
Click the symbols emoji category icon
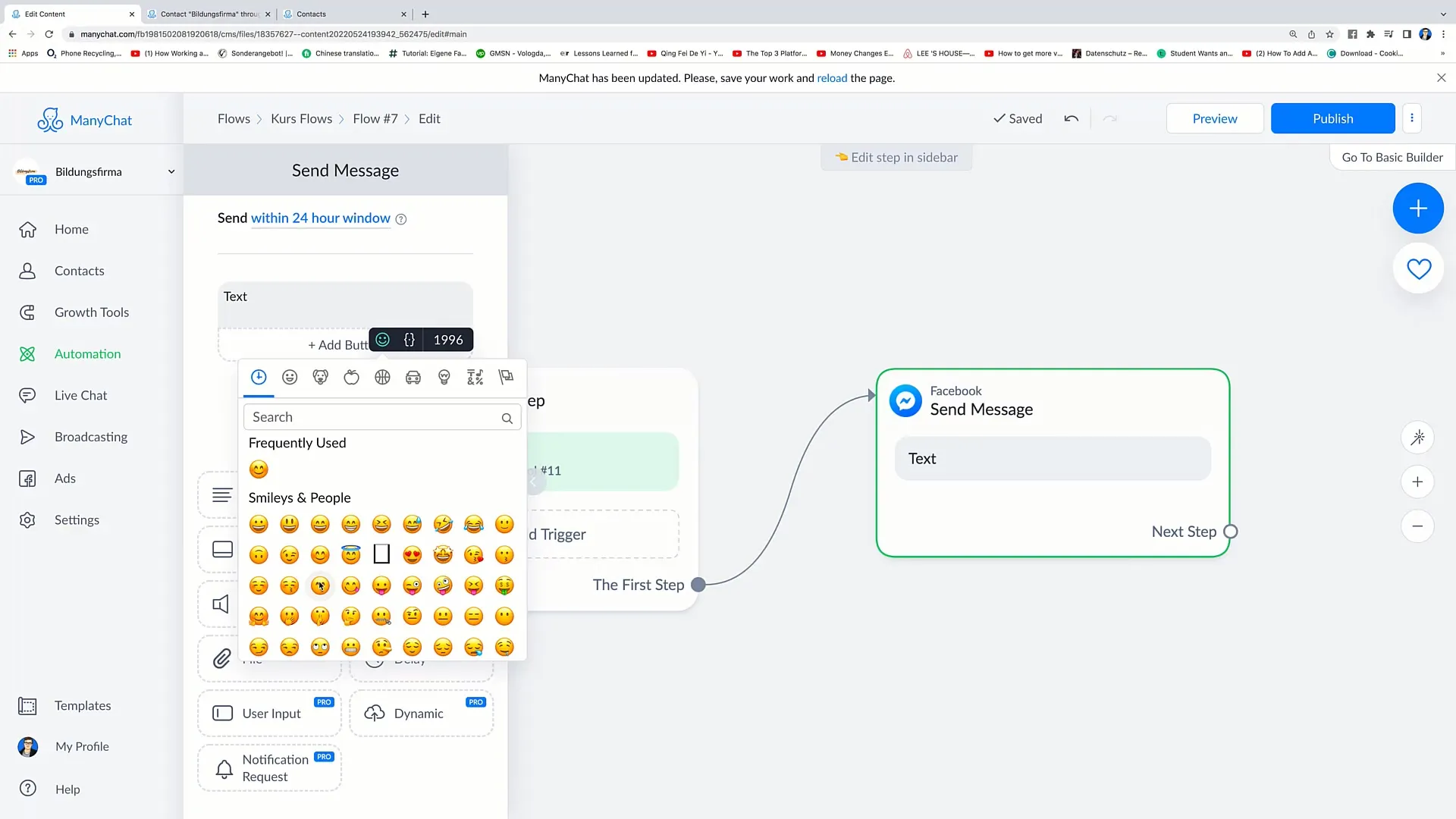(475, 377)
